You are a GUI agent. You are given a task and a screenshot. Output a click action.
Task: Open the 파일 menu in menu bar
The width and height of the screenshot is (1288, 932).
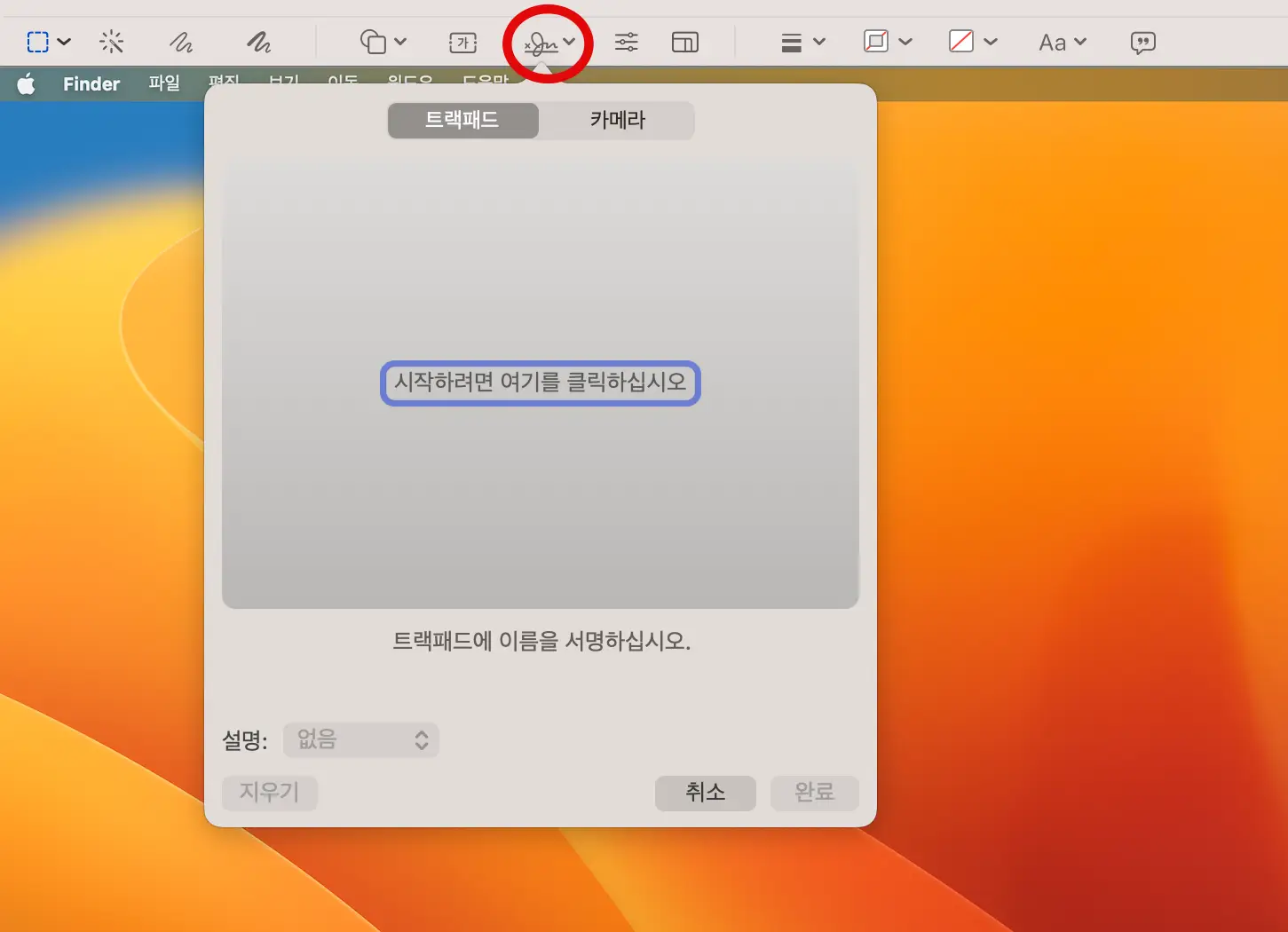164,84
